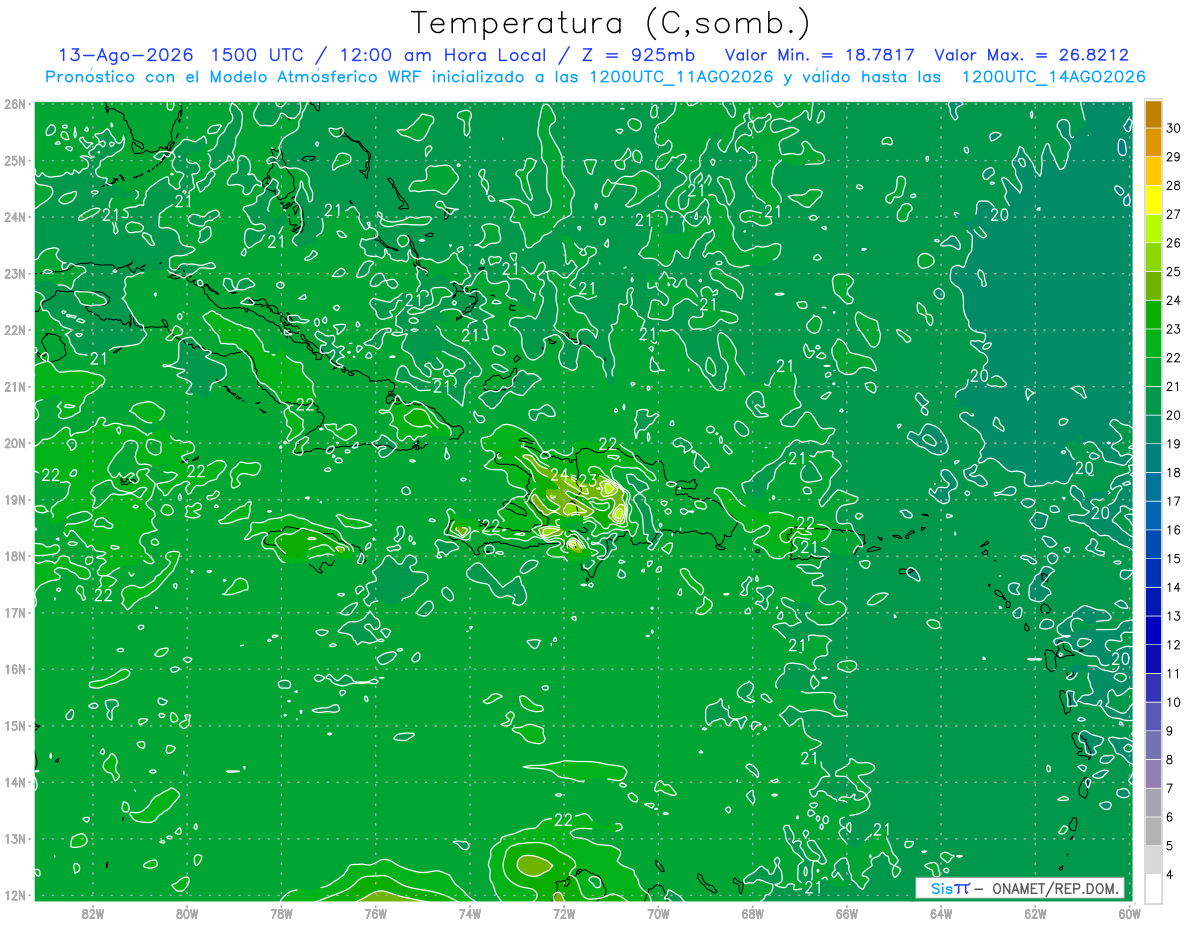Click the 25 label on the color scale

(1174, 272)
